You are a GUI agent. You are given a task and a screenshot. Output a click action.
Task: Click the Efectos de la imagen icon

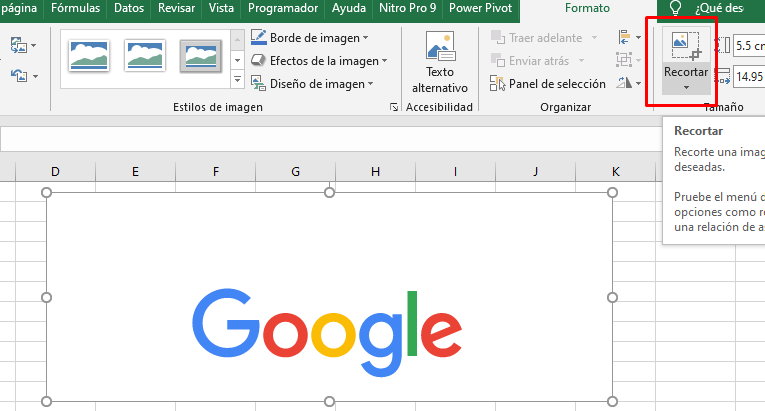[258, 60]
